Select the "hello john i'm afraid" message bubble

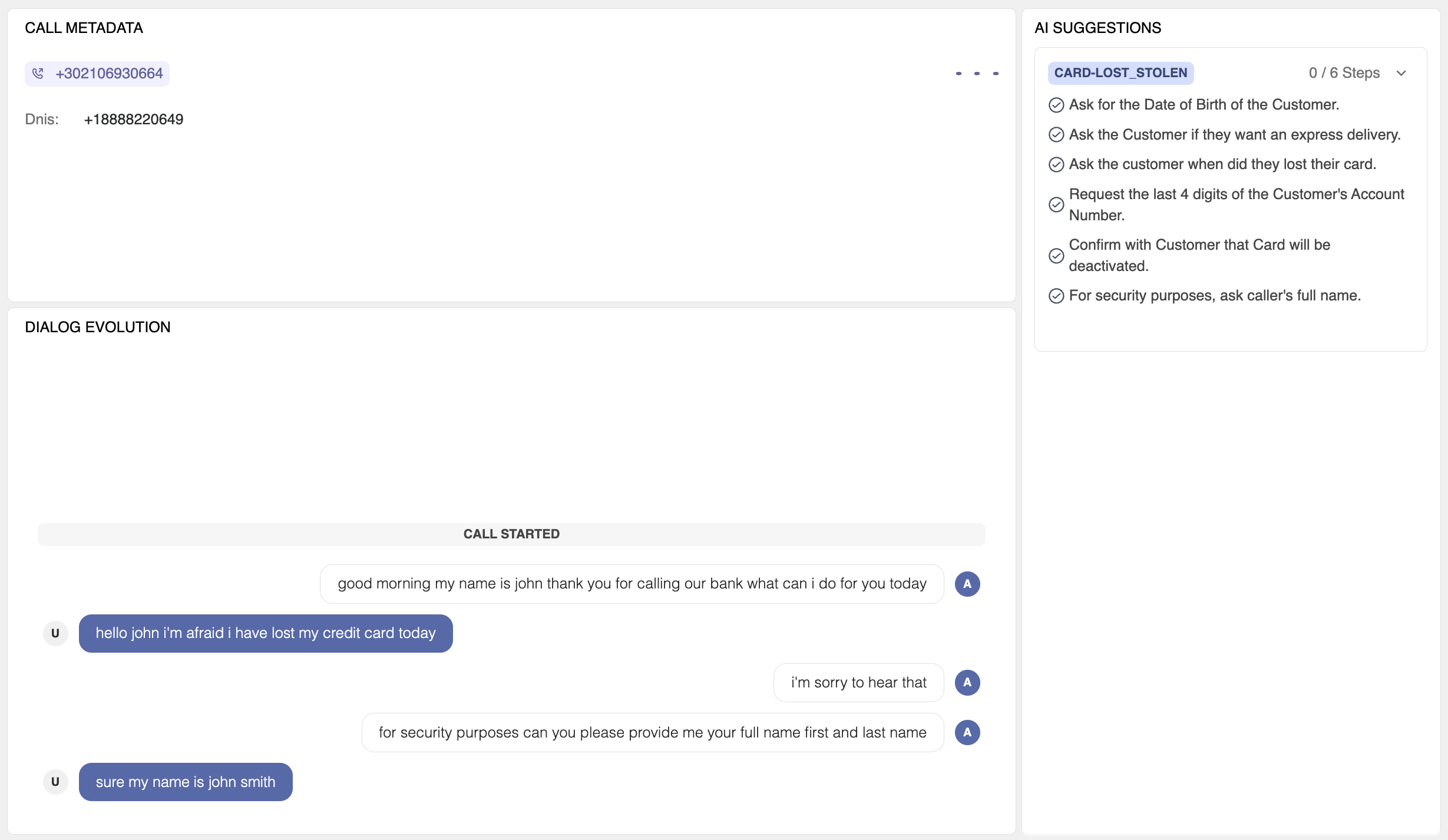coord(265,633)
